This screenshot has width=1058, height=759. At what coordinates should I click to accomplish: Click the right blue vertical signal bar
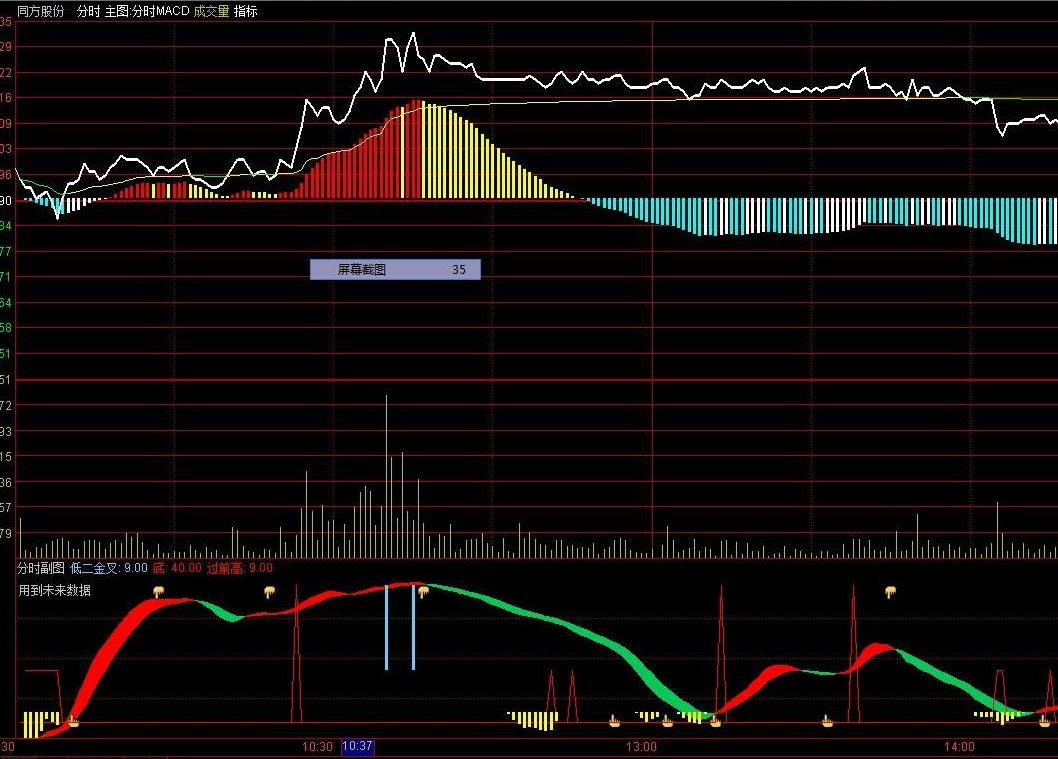click(x=414, y=627)
